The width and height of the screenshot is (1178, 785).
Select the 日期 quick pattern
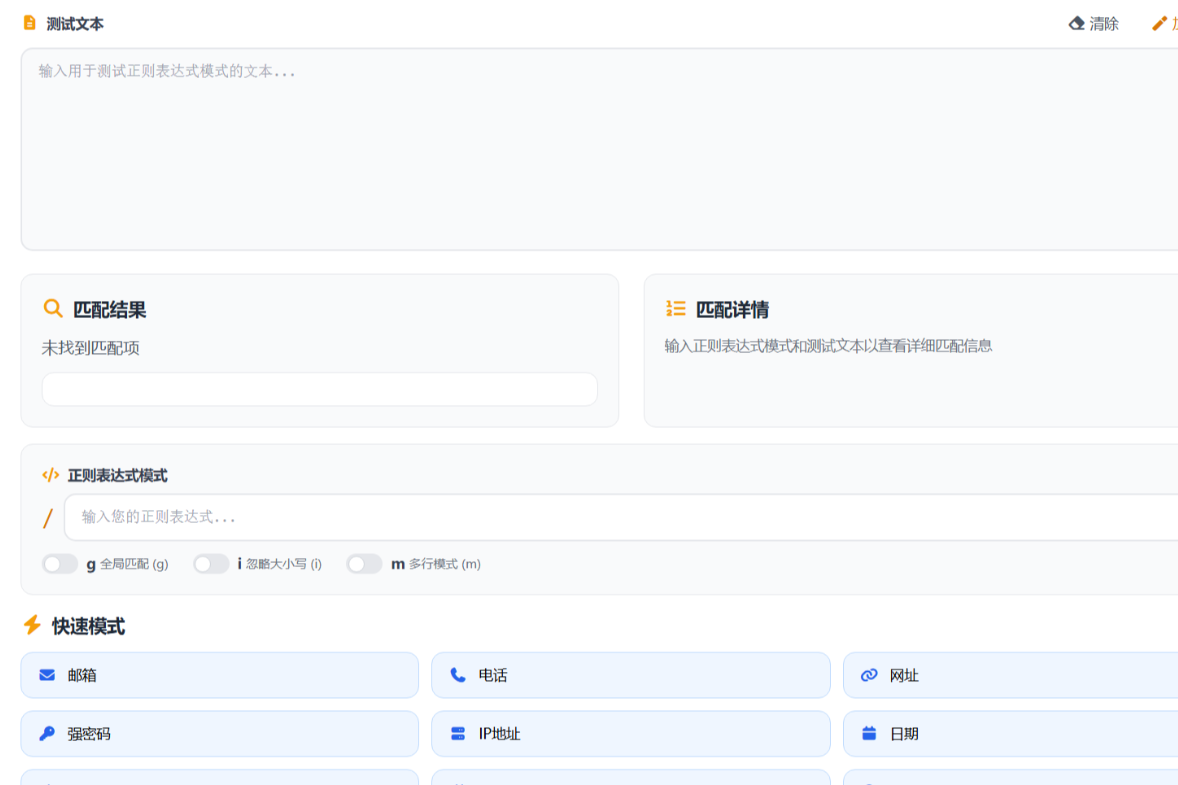point(1010,734)
